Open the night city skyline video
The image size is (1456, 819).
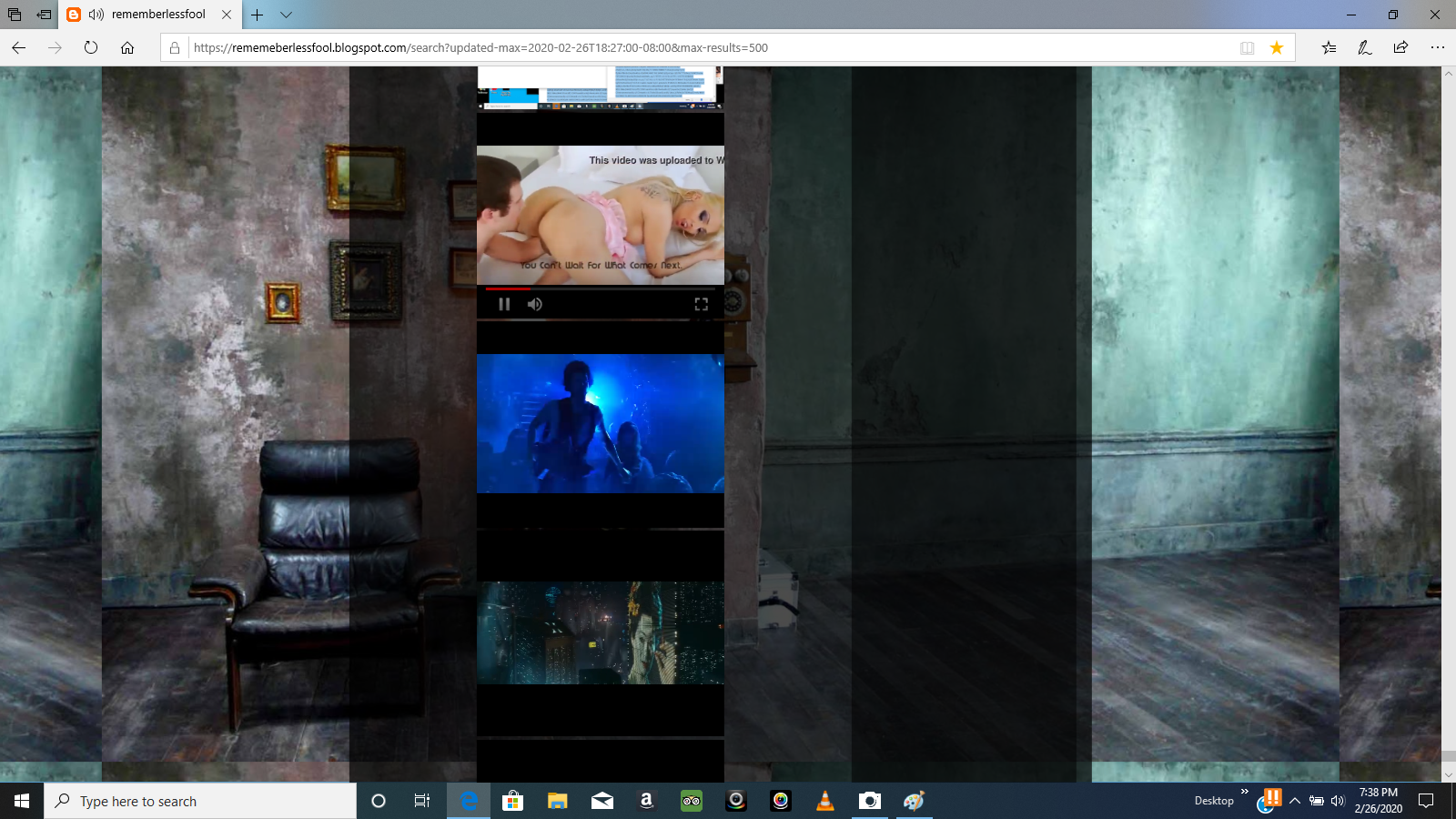[601, 632]
